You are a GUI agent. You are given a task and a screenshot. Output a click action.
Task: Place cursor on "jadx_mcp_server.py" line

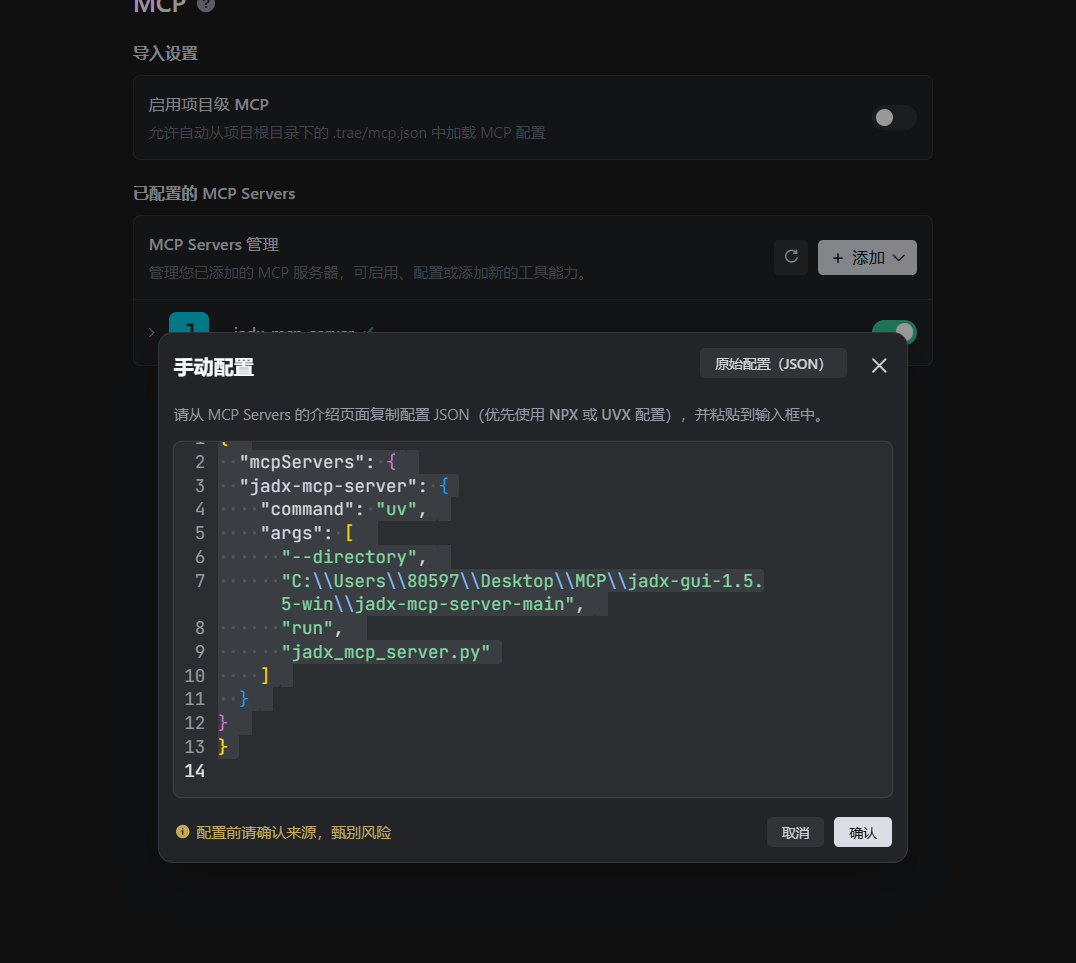tap(385, 652)
